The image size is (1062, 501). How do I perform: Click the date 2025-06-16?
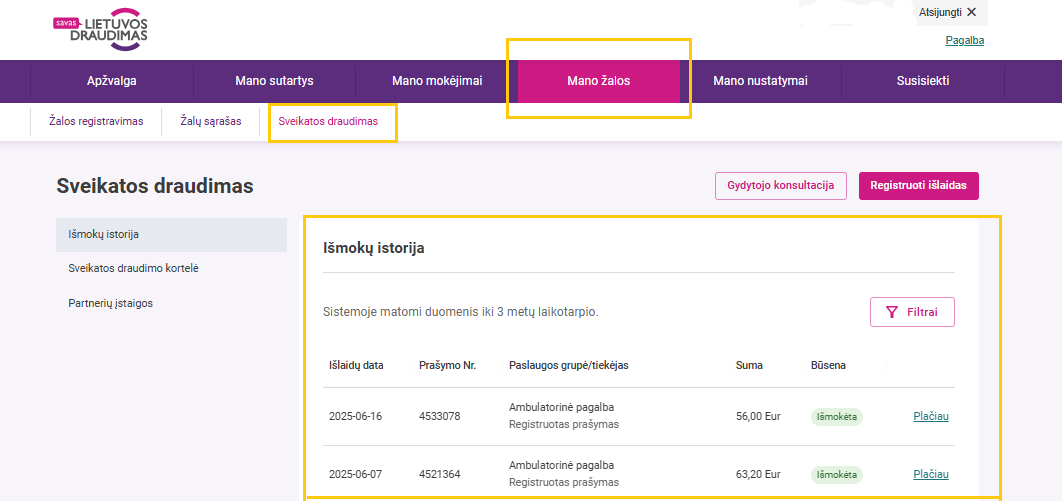coord(356,416)
